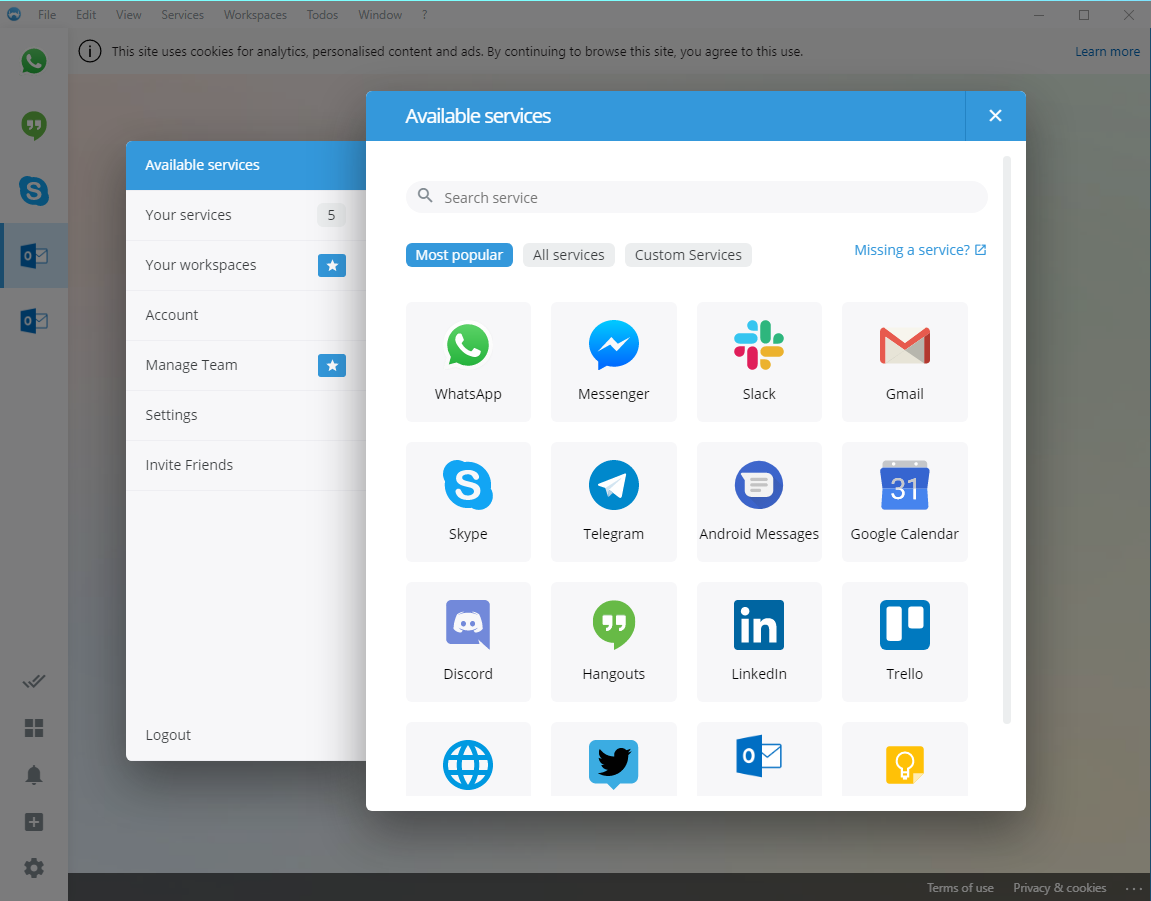Add the Gmail service card
The image size is (1151, 901).
(x=904, y=362)
